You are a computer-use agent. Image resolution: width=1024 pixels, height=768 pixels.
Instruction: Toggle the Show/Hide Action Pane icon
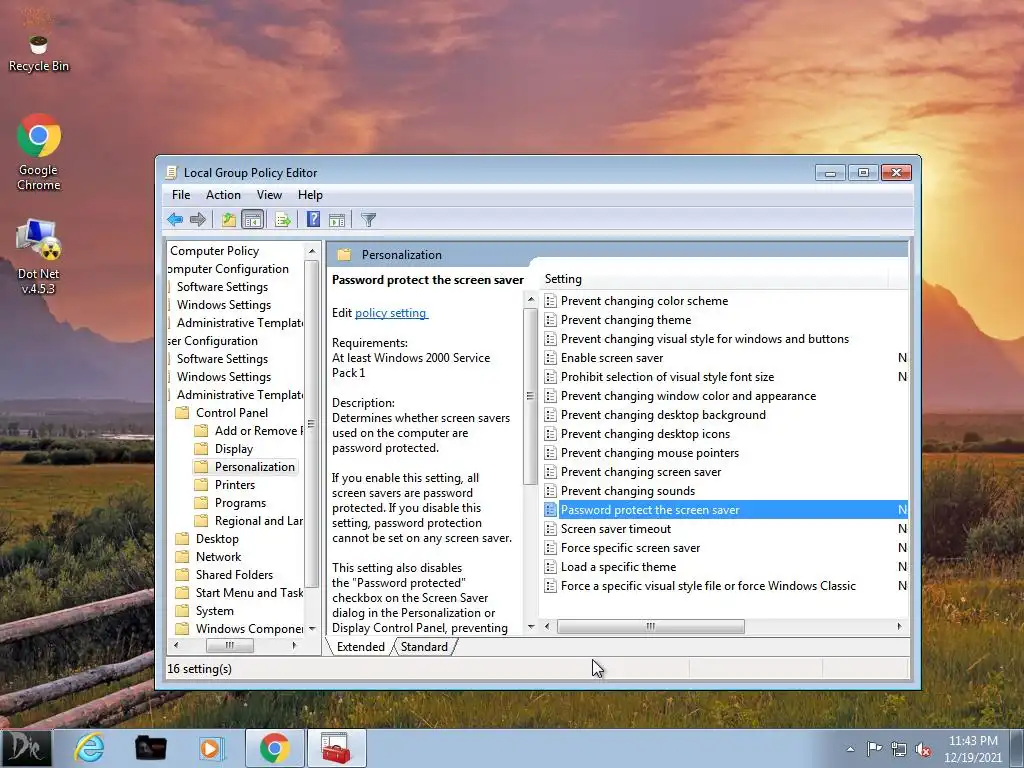(x=337, y=219)
